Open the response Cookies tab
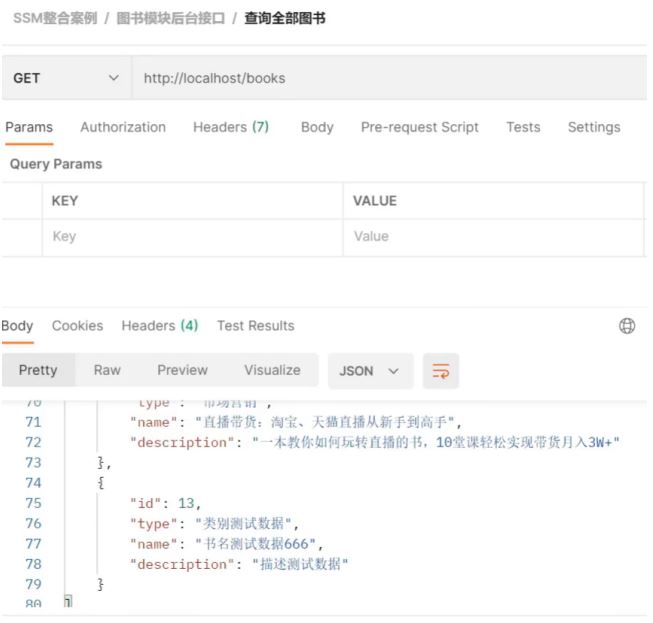Screen dimensions: 653x623 77,326
